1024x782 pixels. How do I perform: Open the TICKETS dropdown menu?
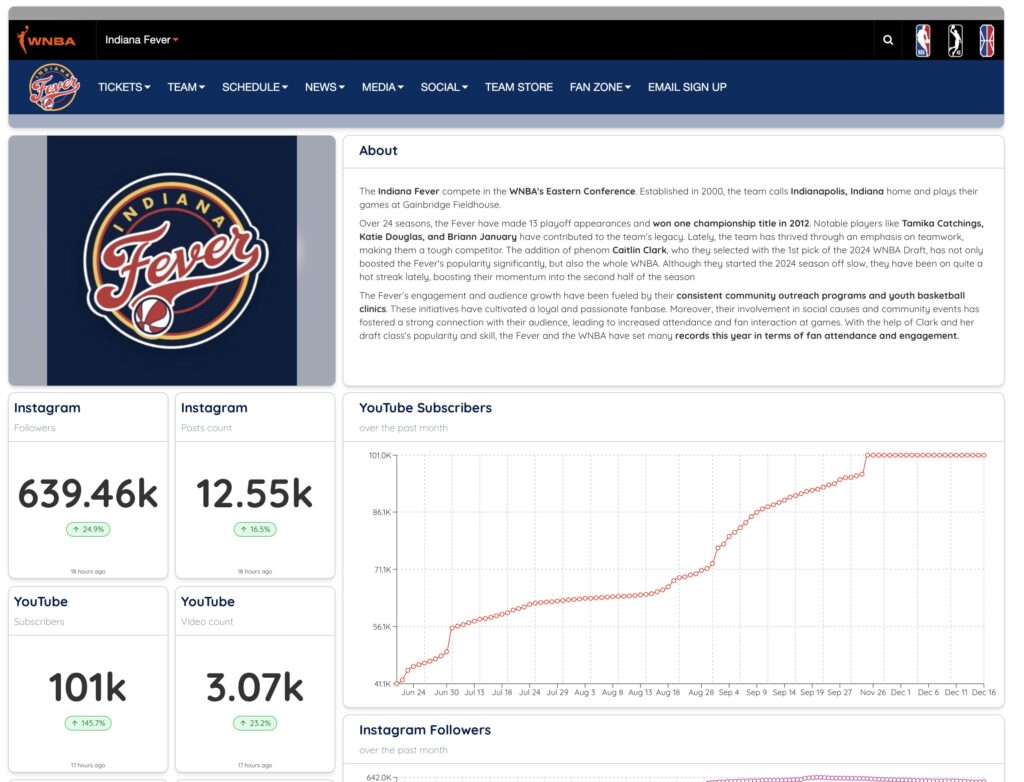[122, 87]
